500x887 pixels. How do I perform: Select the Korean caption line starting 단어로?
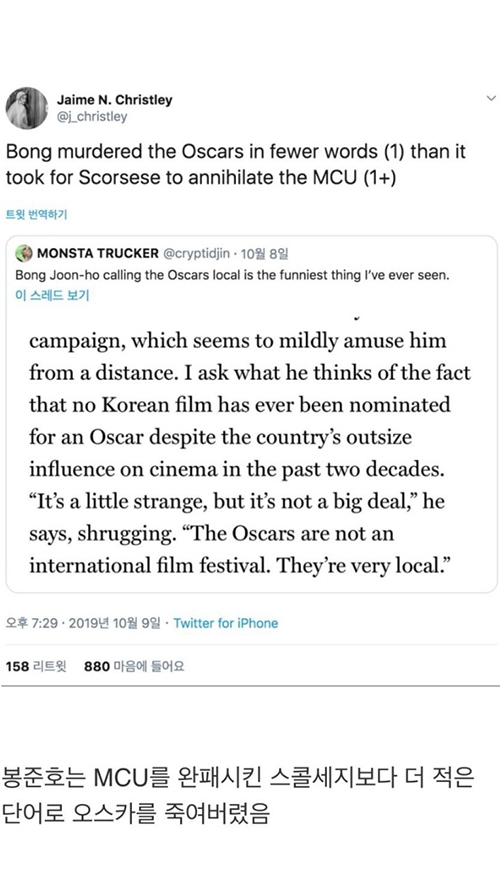click(136, 813)
